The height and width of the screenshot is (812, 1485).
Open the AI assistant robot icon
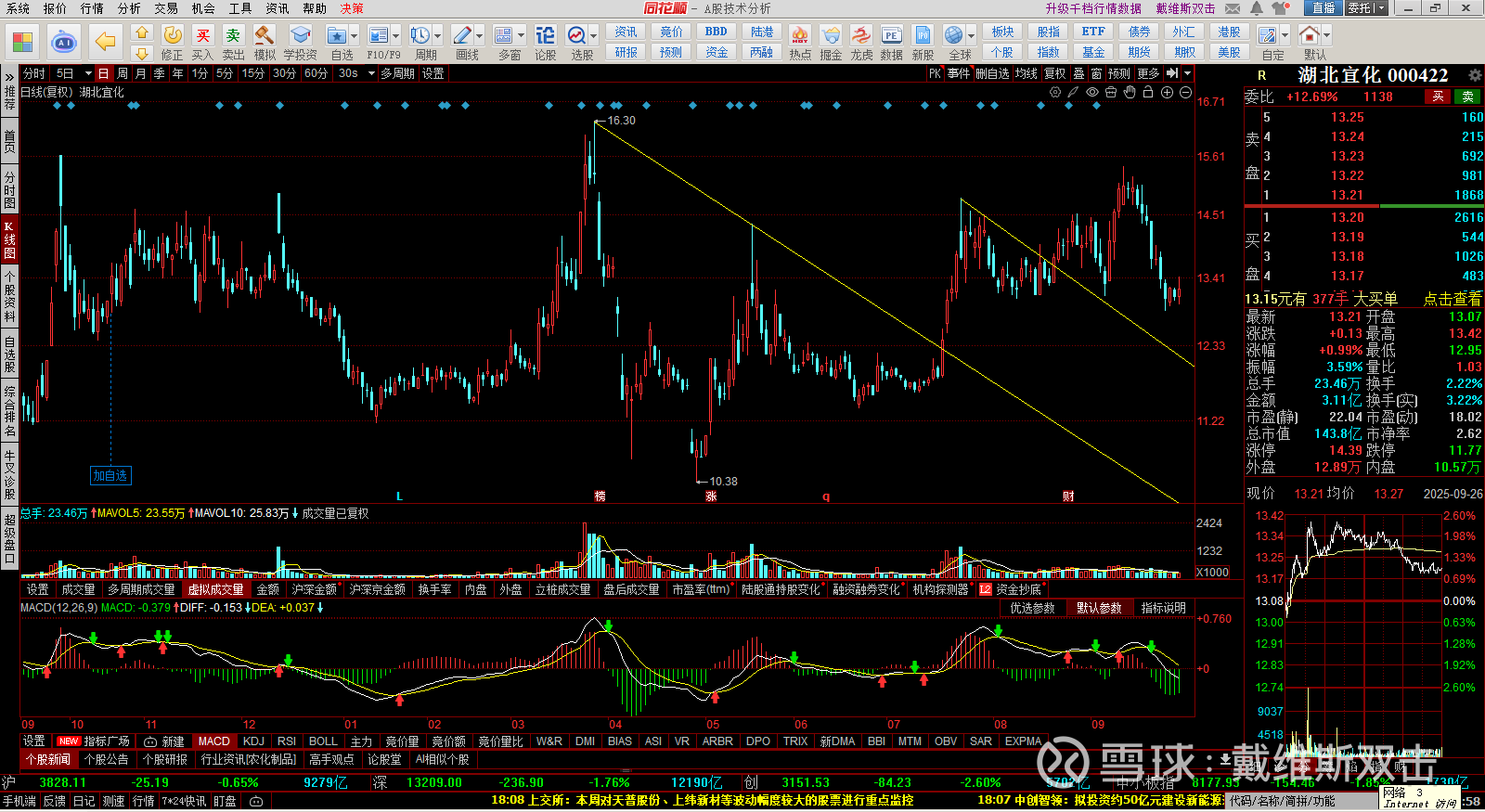(x=64, y=42)
